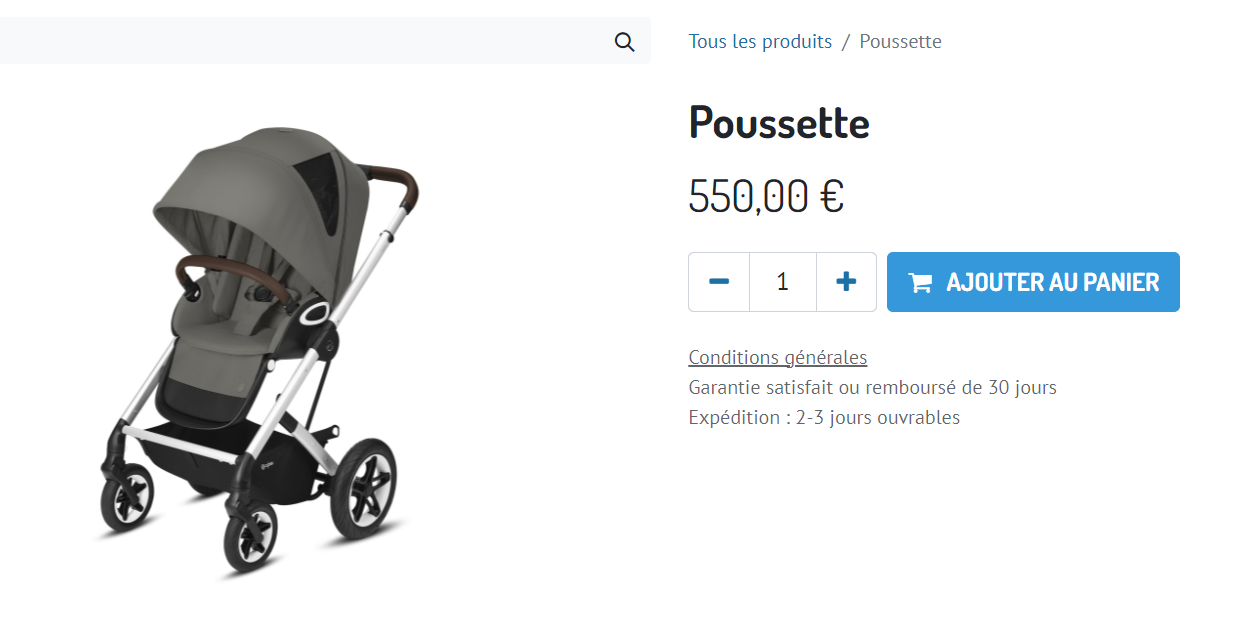The width and height of the screenshot is (1252, 642).
Task: Select the "Poussette" breadcrumb item
Action: pyautogui.click(x=900, y=41)
